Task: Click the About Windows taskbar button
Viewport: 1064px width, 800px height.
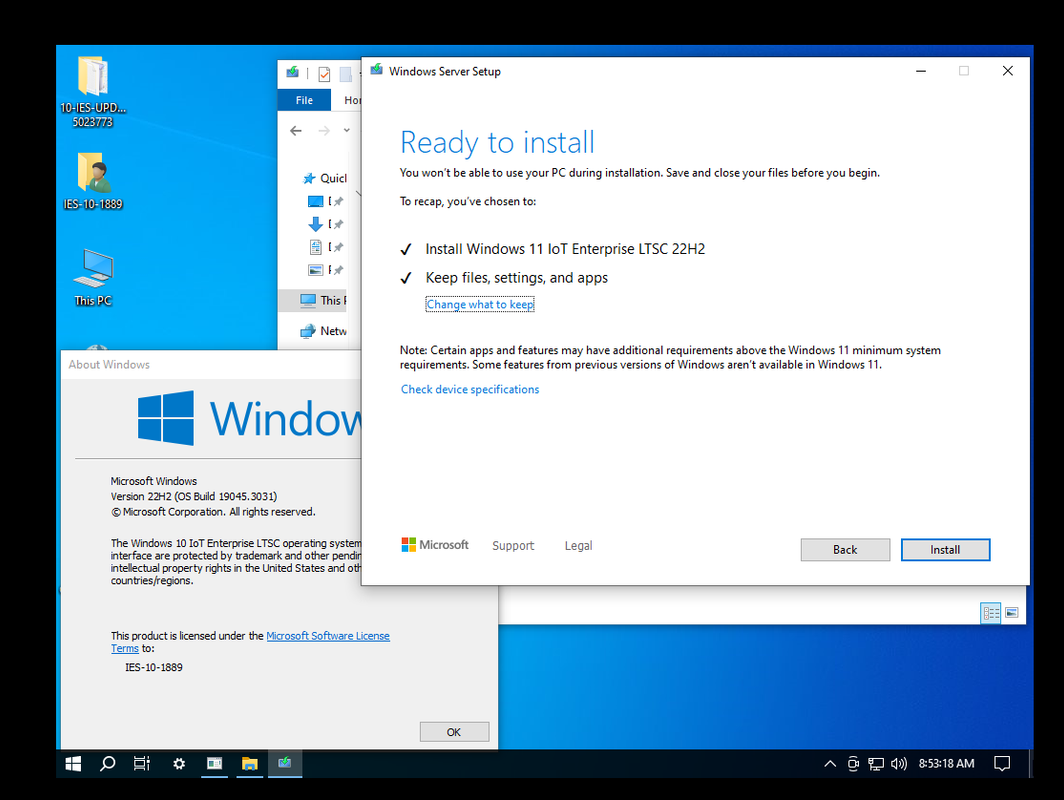Action: pyautogui.click(x=214, y=764)
